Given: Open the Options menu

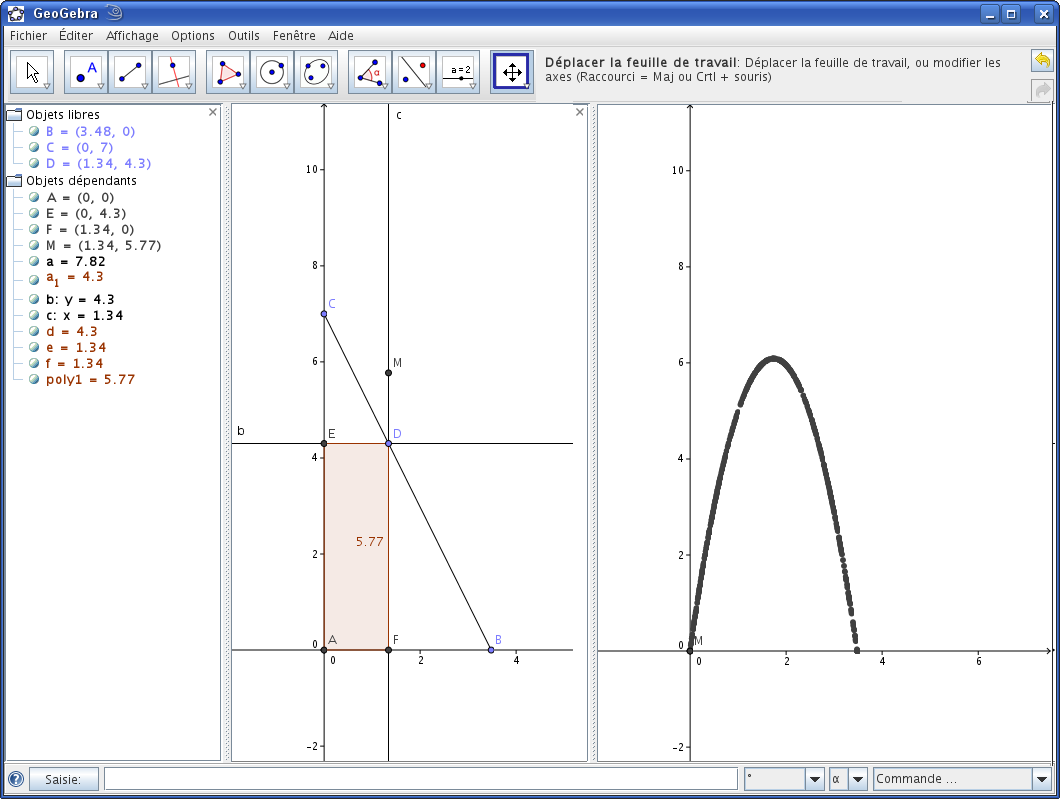Looking at the screenshot, I should (193, 36).
